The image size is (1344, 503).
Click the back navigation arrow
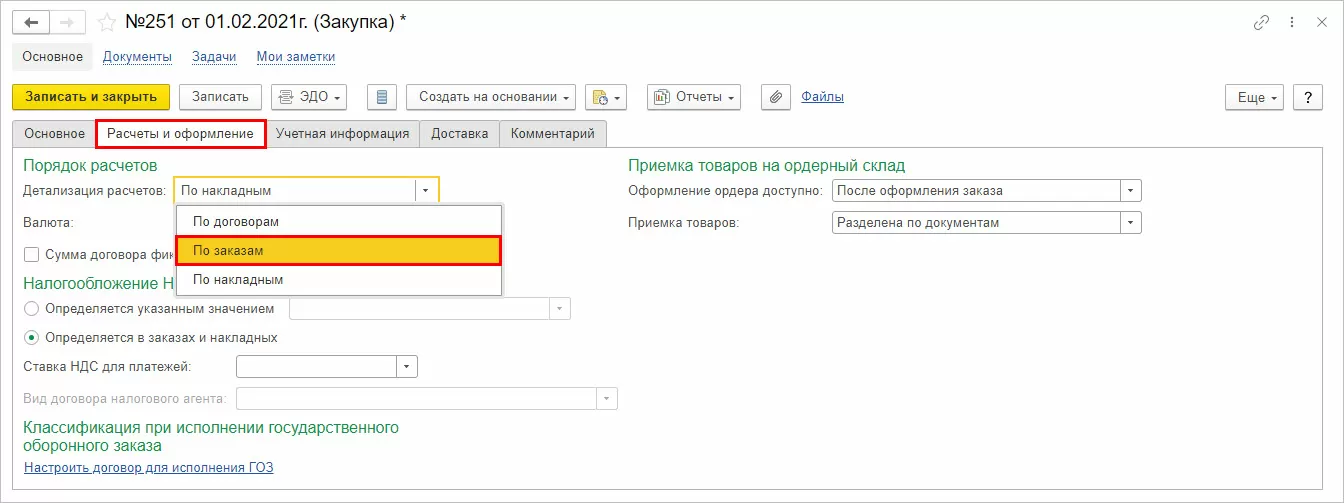point(31,22)
